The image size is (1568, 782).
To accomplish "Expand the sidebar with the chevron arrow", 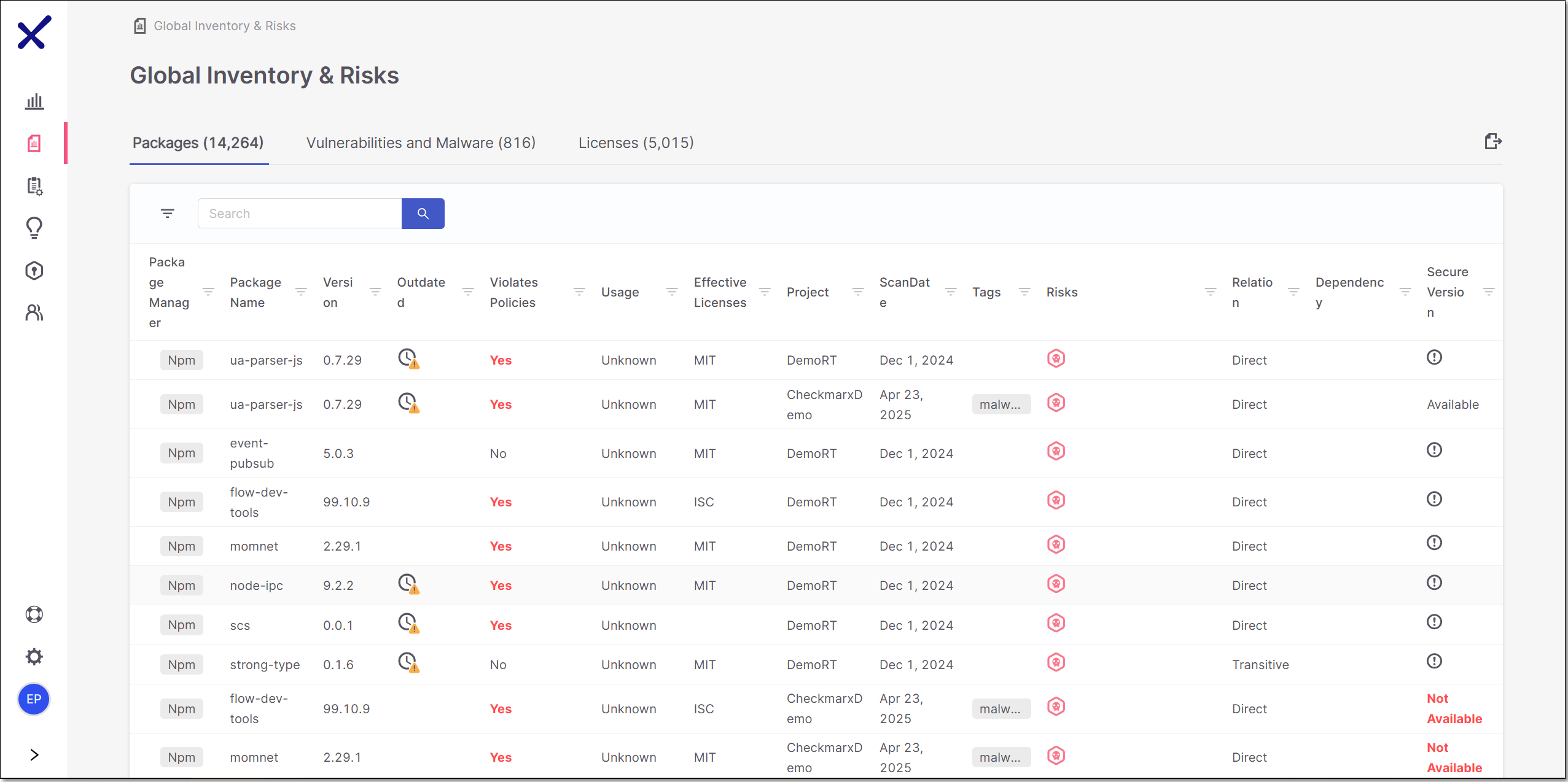I will 34,755.
